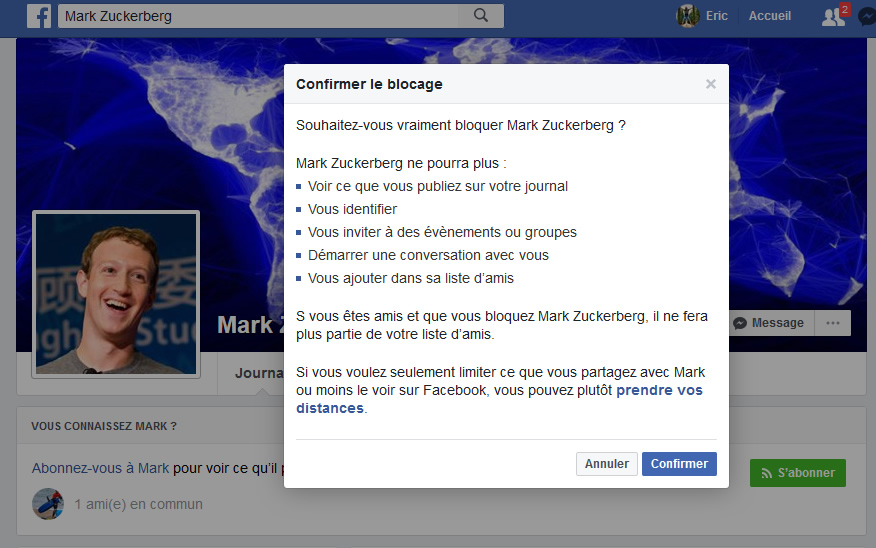Screen dimensions: 876x548
Task: Open friend requests icon with badge
Action: coord(834,16)
